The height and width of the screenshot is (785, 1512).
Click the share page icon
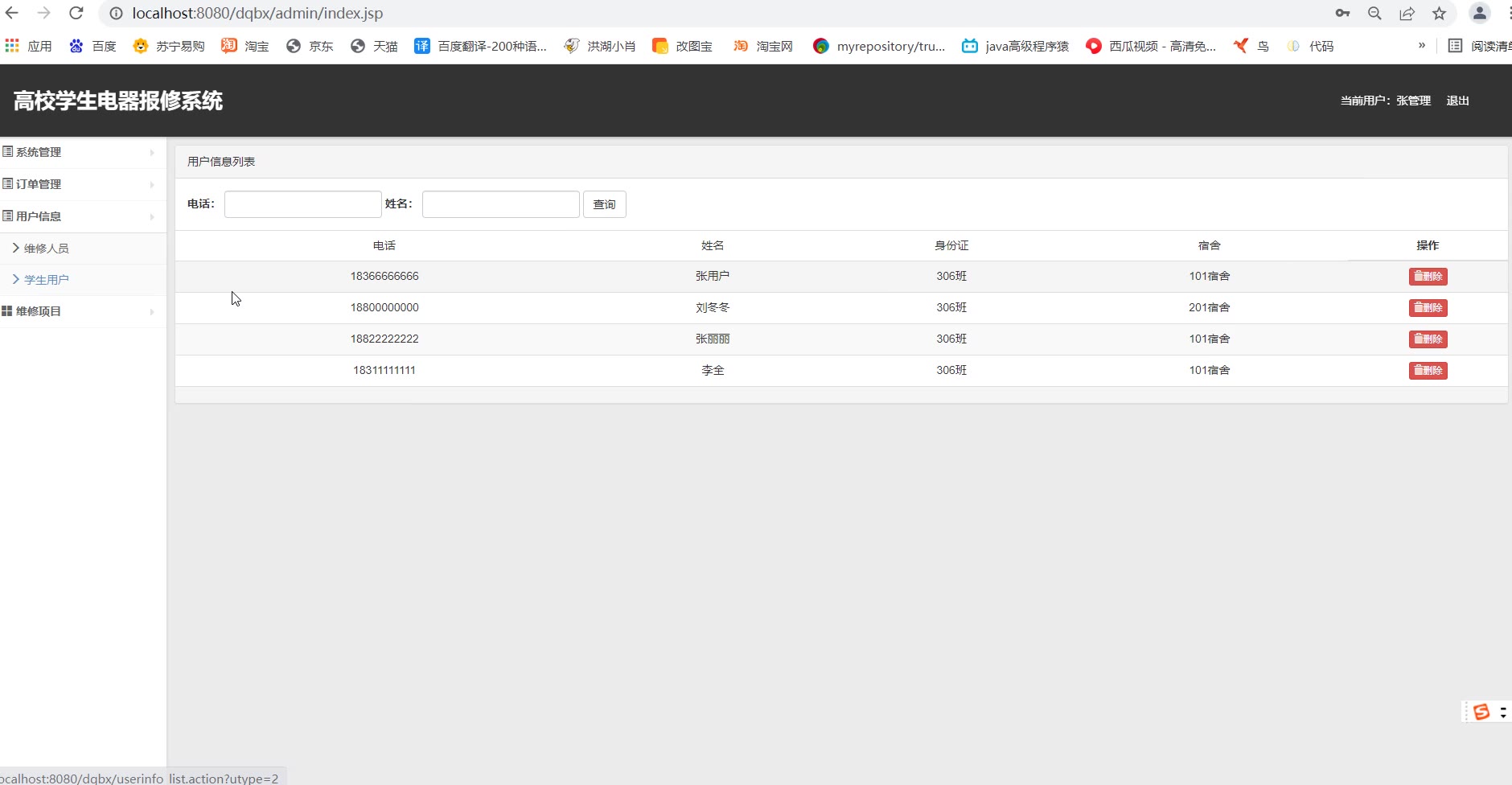tap(1407, 13)
